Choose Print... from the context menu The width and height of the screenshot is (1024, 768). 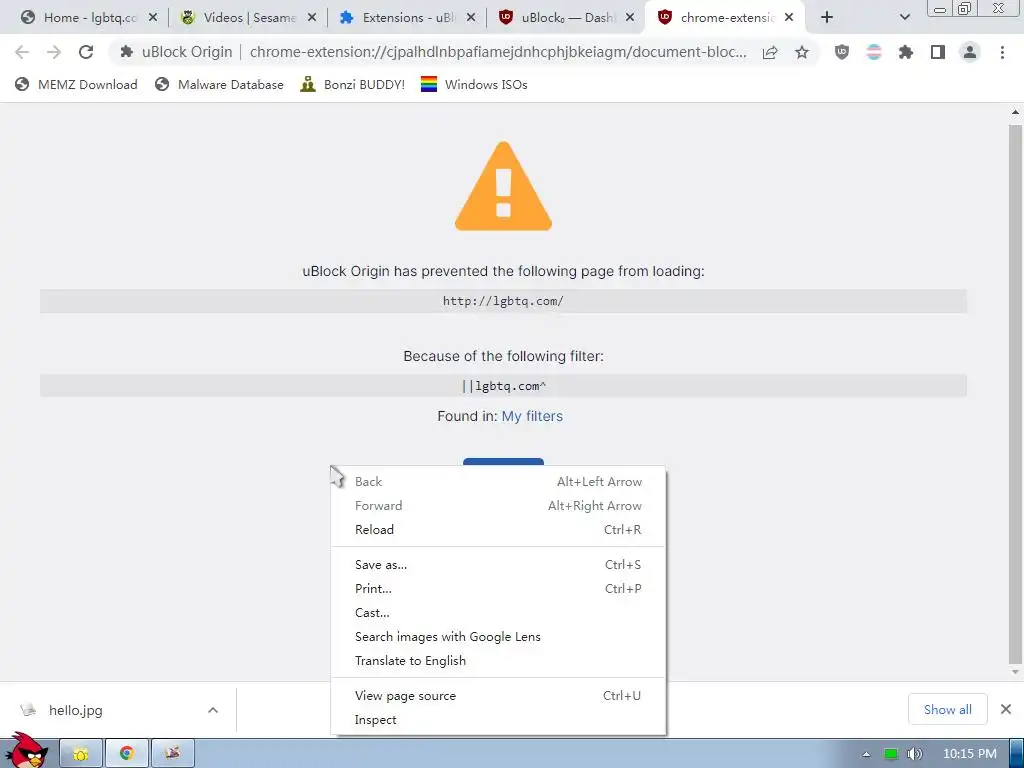point(498,589)
